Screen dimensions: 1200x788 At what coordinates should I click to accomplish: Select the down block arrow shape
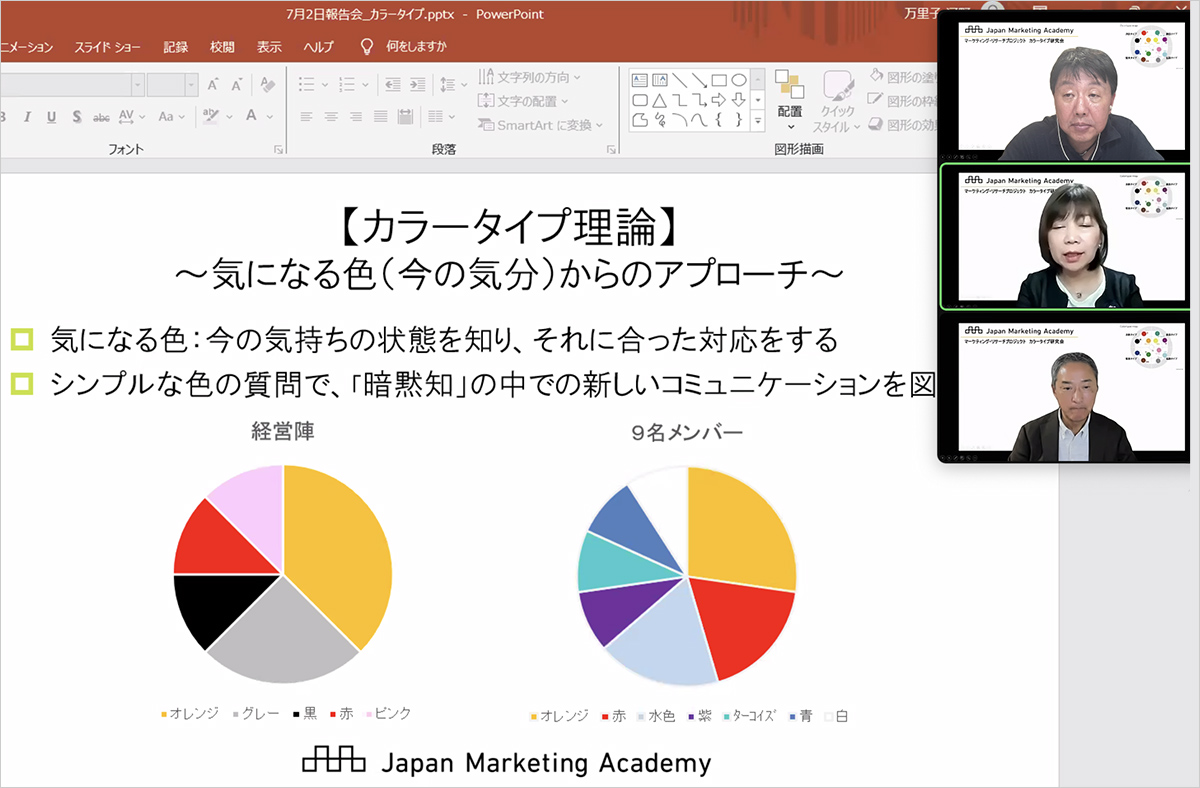coord(739,100)
